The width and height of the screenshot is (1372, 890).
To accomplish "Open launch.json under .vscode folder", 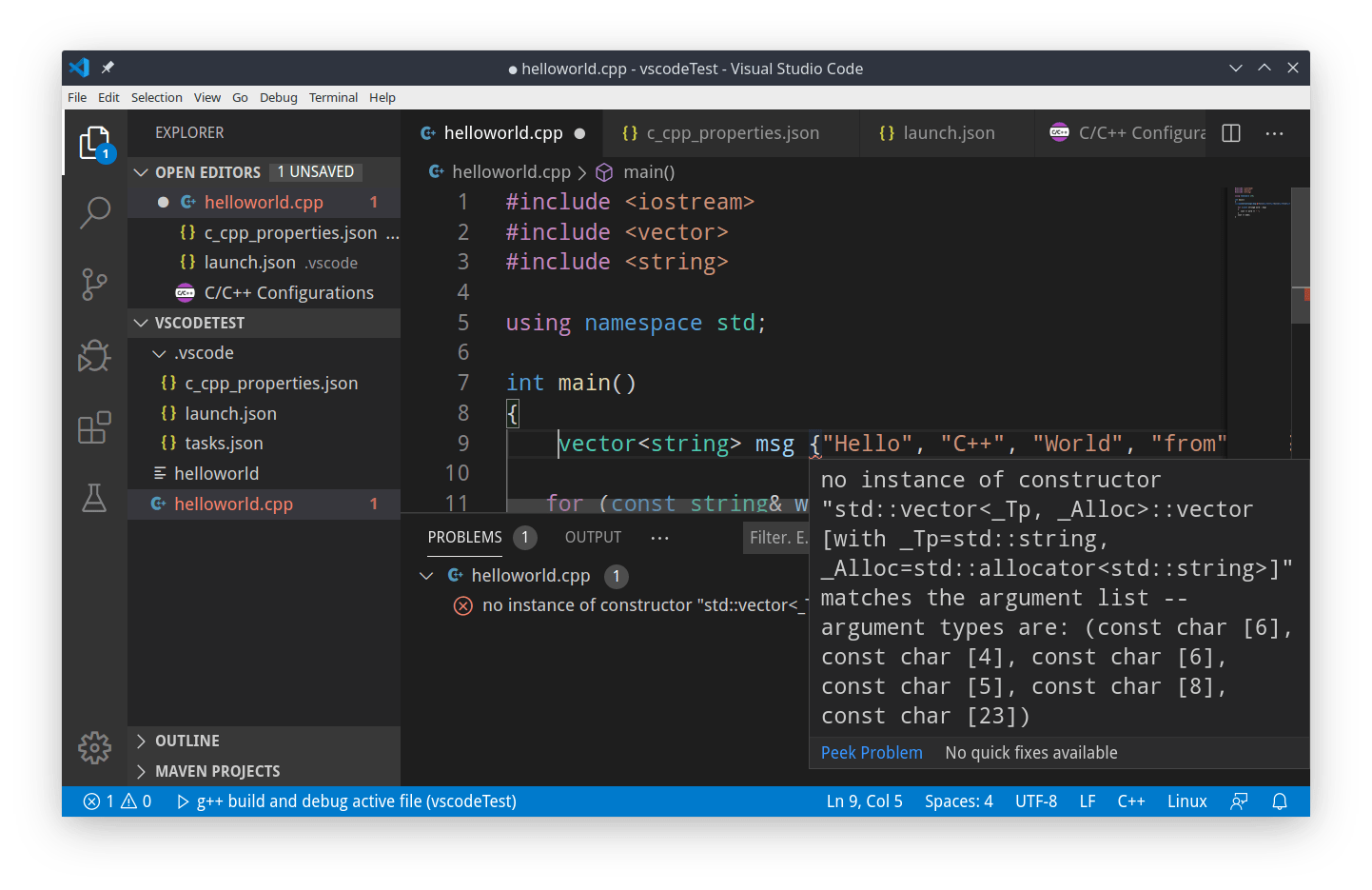I will (265, 414).
